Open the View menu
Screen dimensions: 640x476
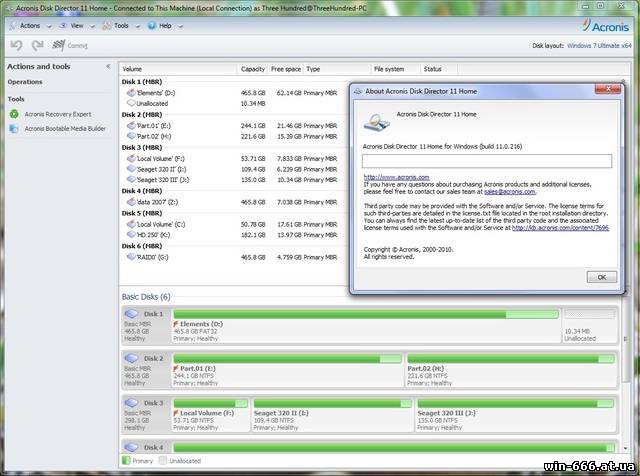pyautogui.click(x=77, y=26)
